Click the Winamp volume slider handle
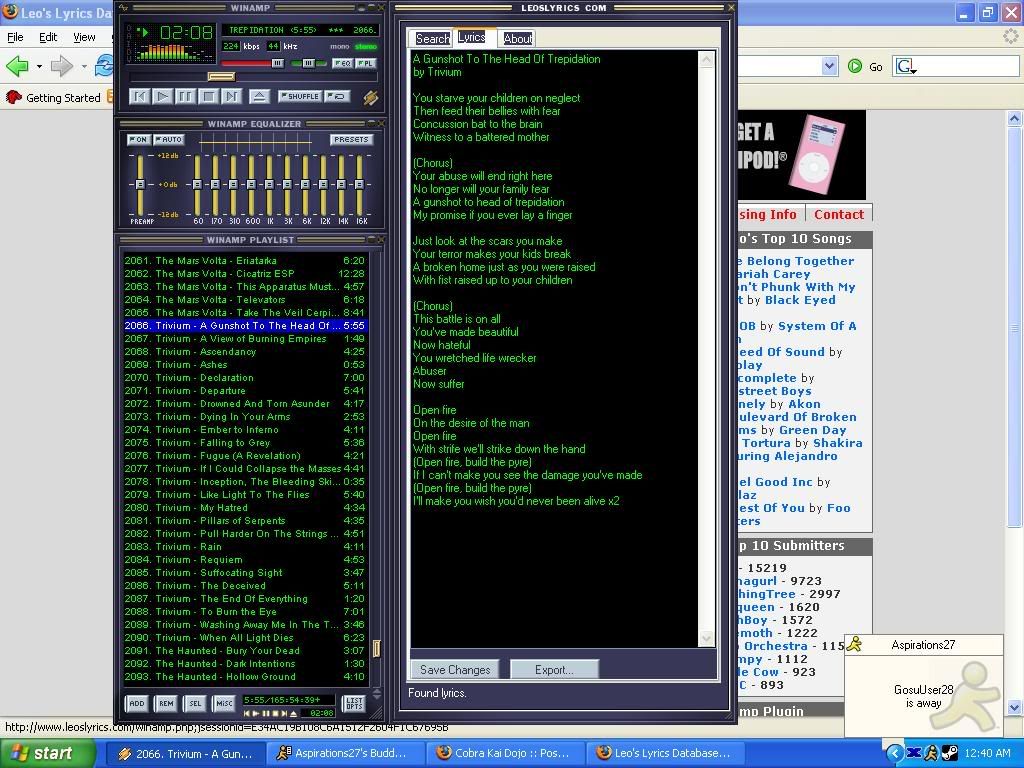Screen dimensions: 1024x768 pos(278,63)
